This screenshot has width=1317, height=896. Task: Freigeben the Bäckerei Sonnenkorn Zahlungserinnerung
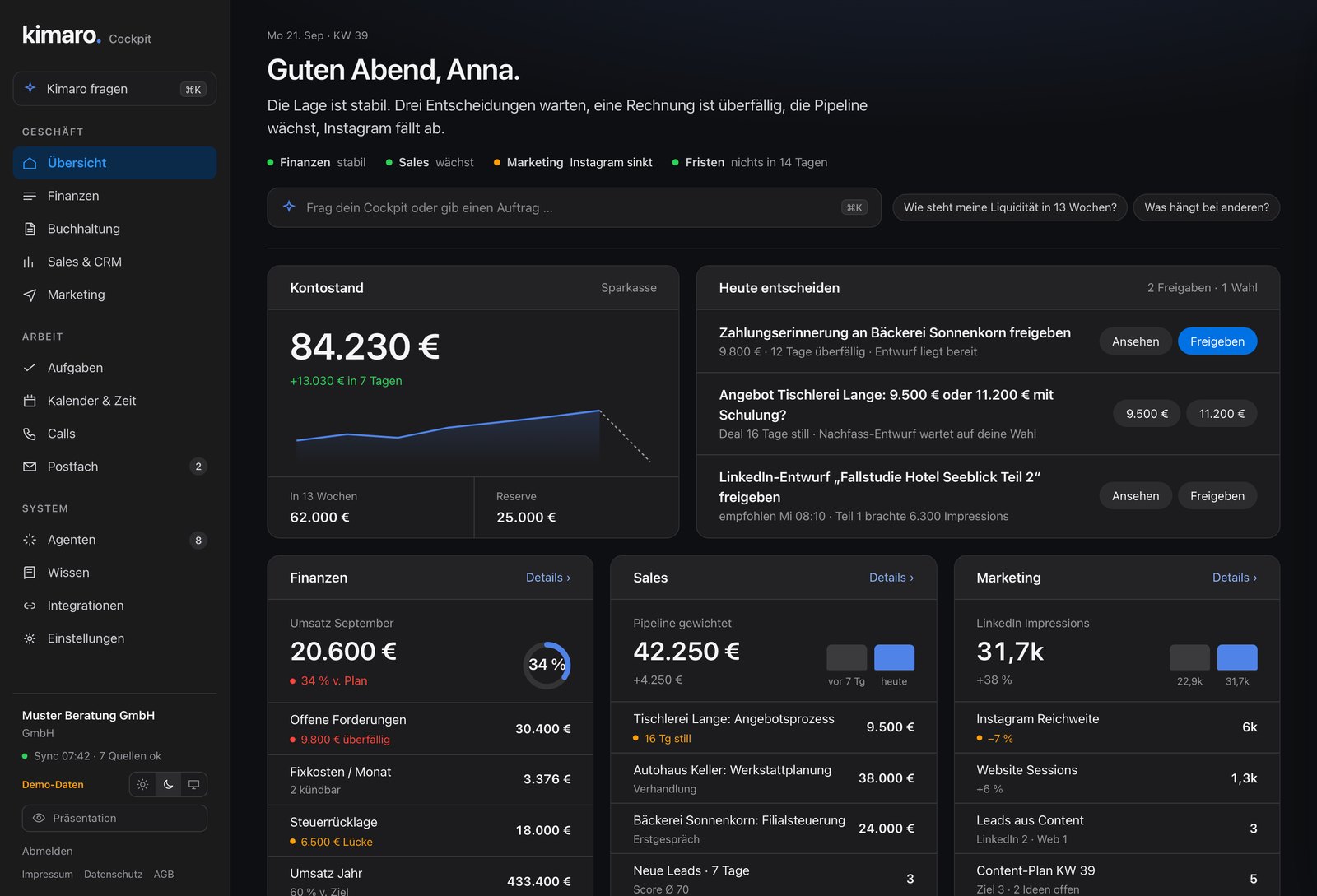coord(1217,341)
